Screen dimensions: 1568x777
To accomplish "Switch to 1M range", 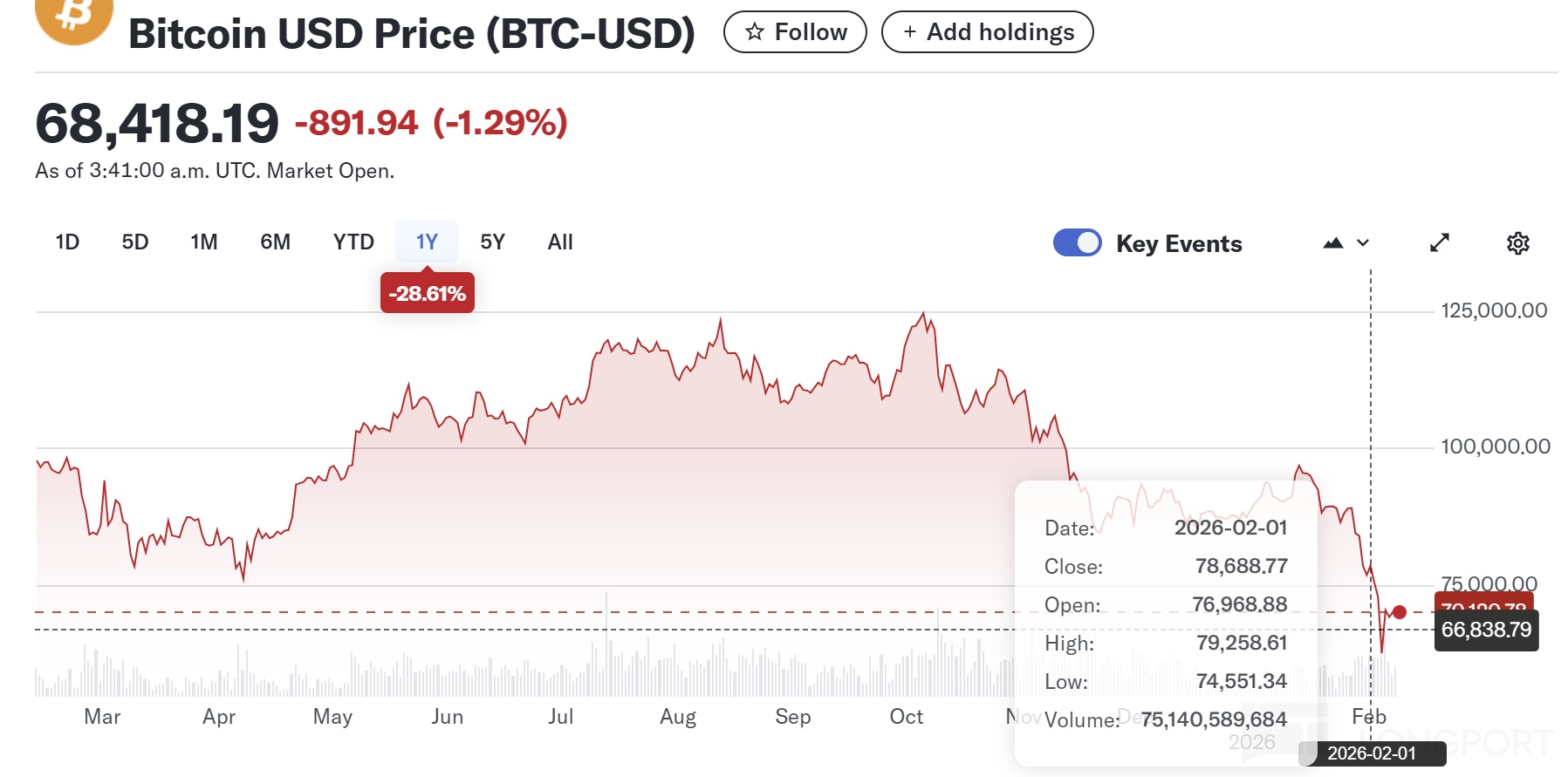I will click(x=204, y=242).
